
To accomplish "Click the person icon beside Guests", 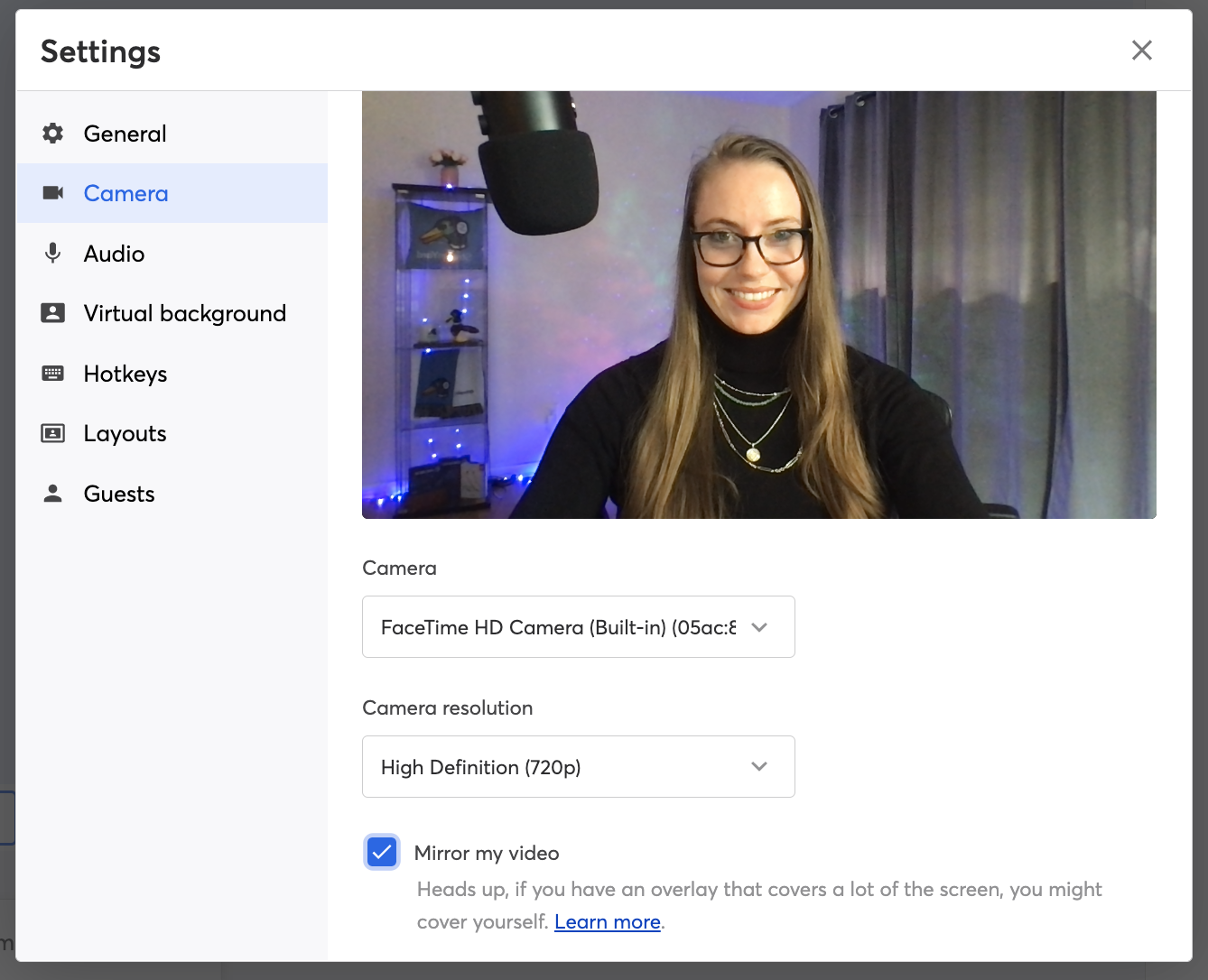I will coord(52,493).
